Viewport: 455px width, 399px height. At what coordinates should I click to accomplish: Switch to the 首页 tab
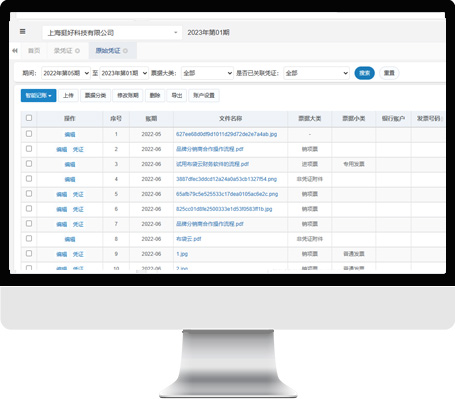[x=34, y=51]
